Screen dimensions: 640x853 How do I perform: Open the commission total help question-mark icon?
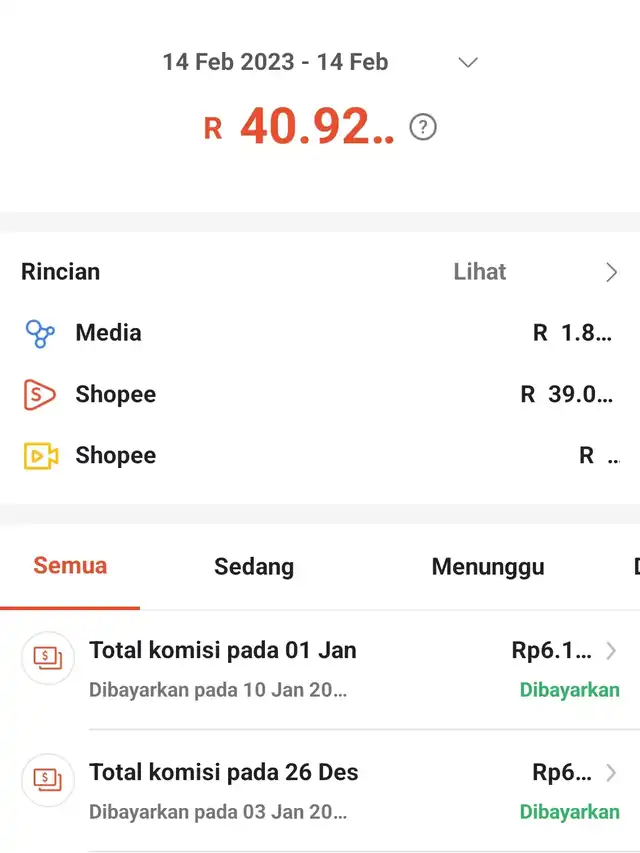pos(423,127)
